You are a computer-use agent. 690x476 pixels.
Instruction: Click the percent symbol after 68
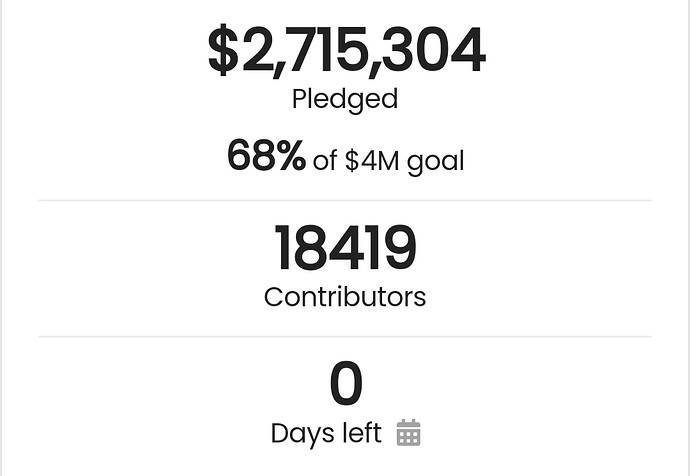point(292,155)
